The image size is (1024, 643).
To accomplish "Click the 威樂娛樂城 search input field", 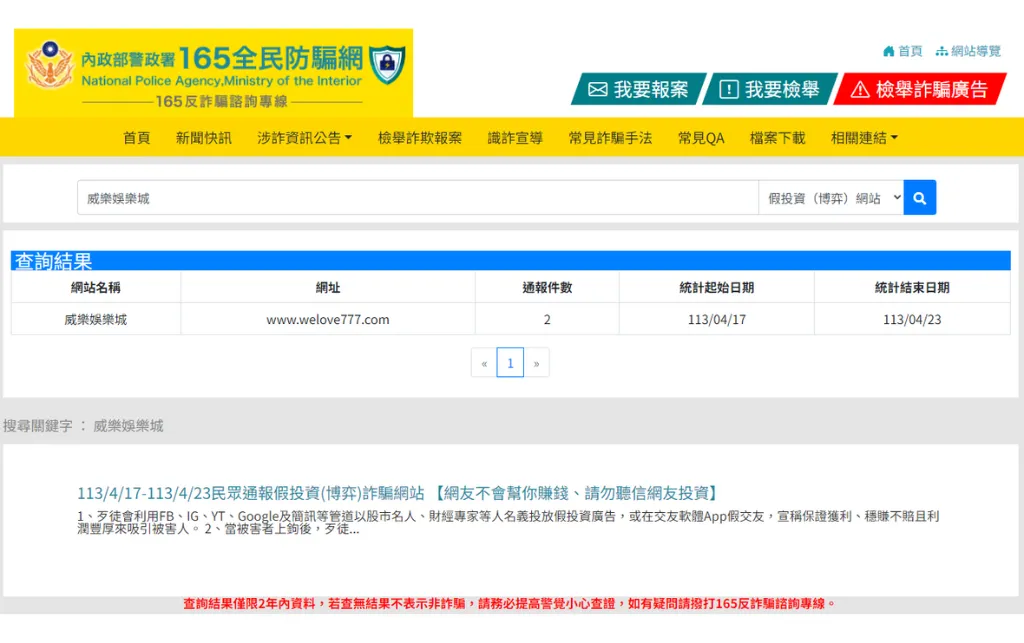I will [x=400, y=197].
